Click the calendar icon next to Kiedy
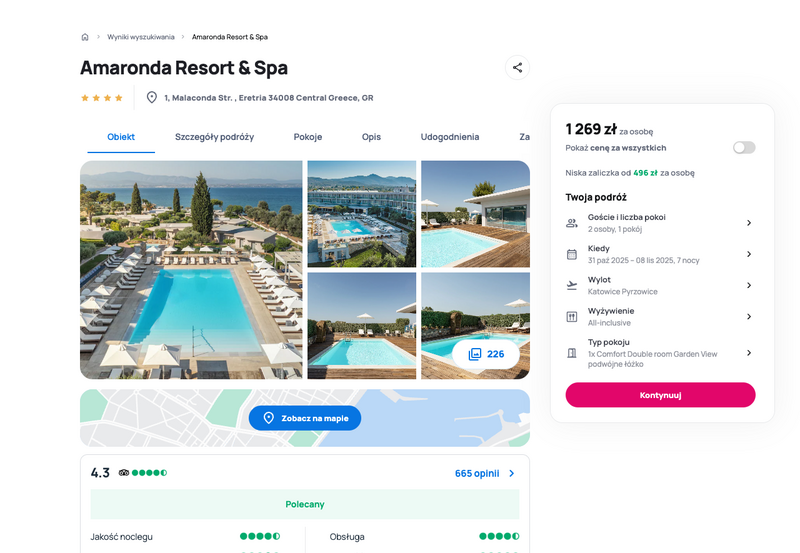 pos(572,254)
